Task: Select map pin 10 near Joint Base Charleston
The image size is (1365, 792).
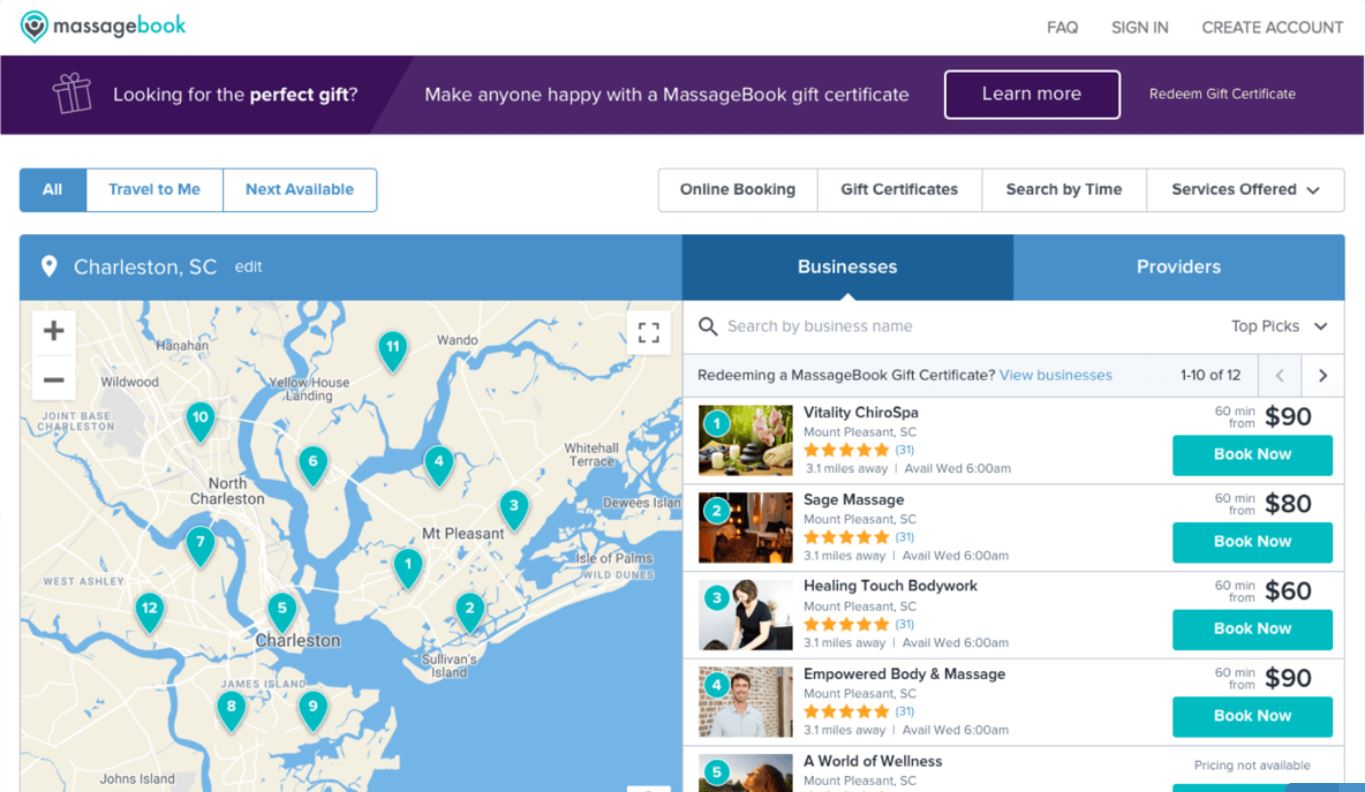Action: coord(200,420)
